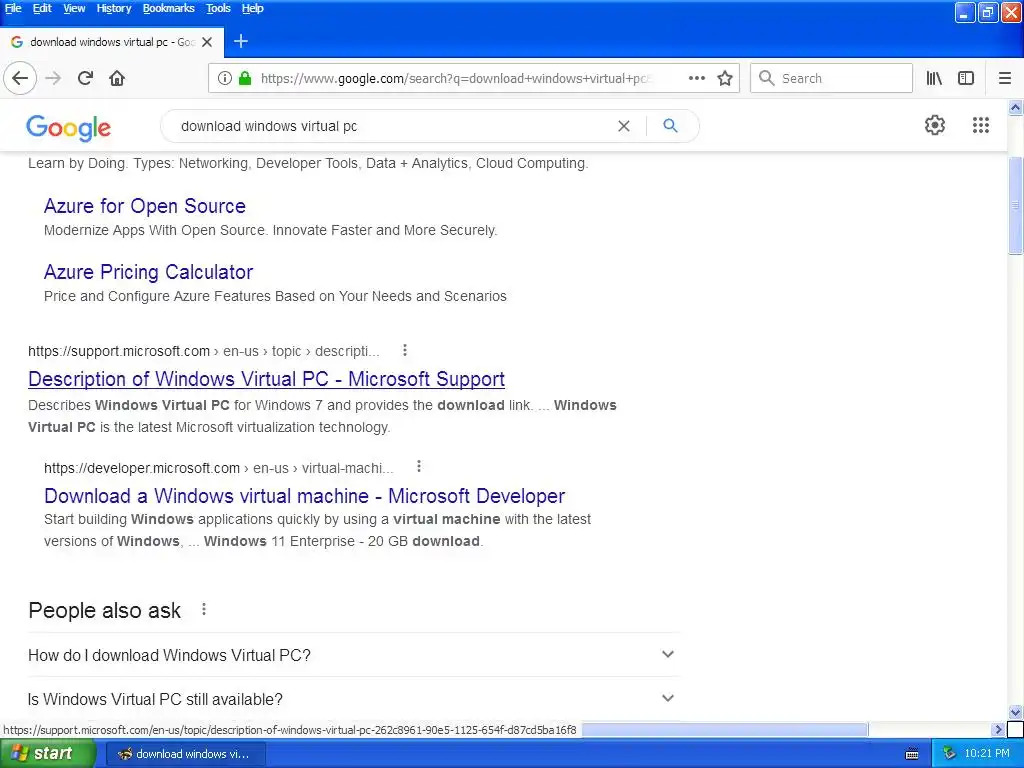Screen dimensions: 1024x768
Task: Click the system tray network icon
Action: point(949,754)
